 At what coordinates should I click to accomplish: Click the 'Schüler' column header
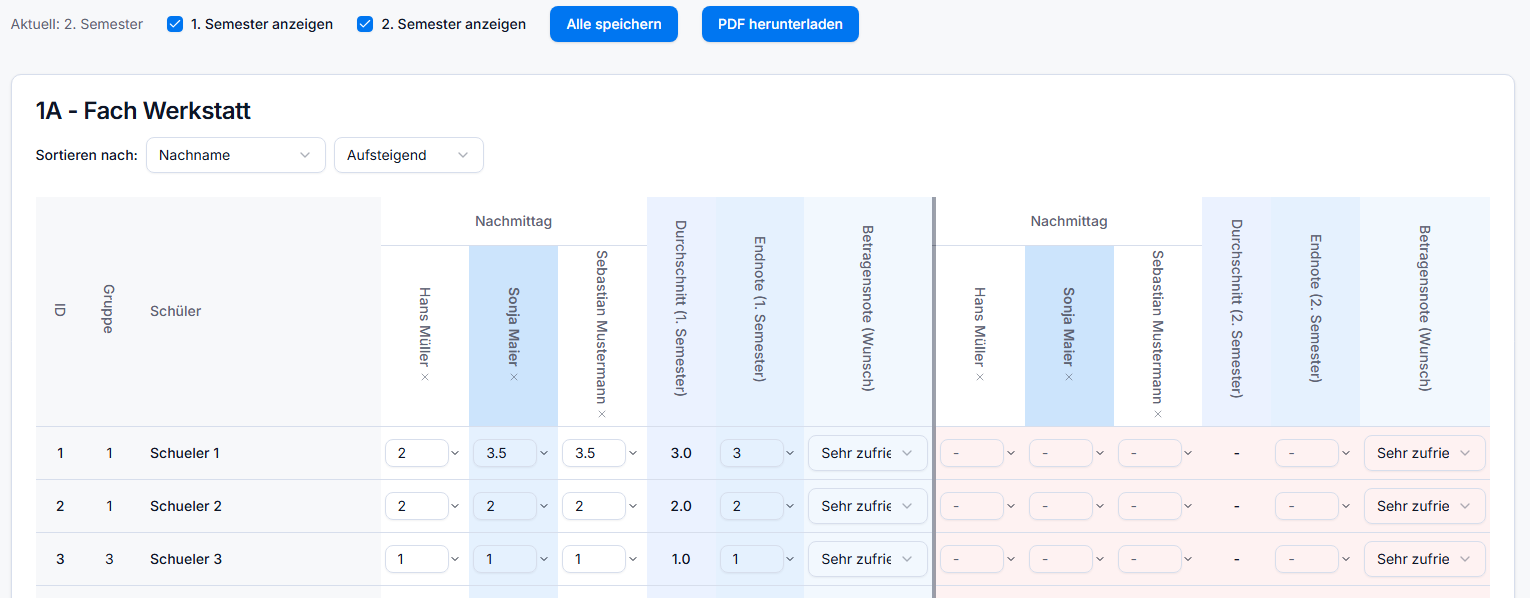tap(176, 311)
